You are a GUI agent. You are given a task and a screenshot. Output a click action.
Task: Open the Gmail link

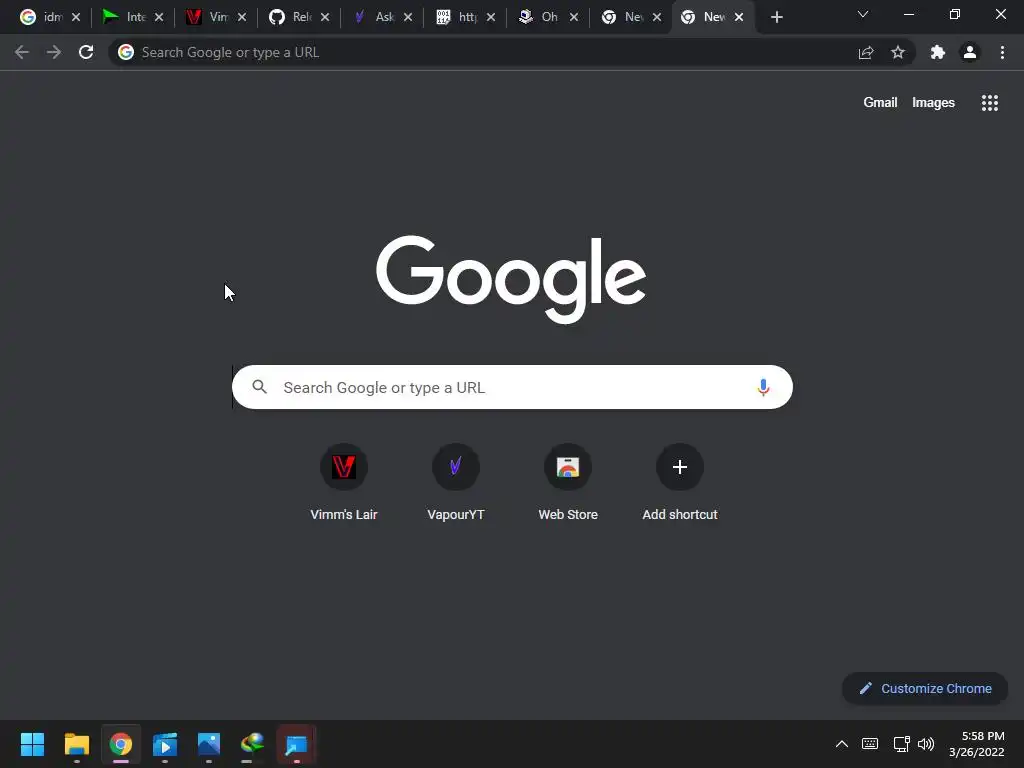[880, 103]
